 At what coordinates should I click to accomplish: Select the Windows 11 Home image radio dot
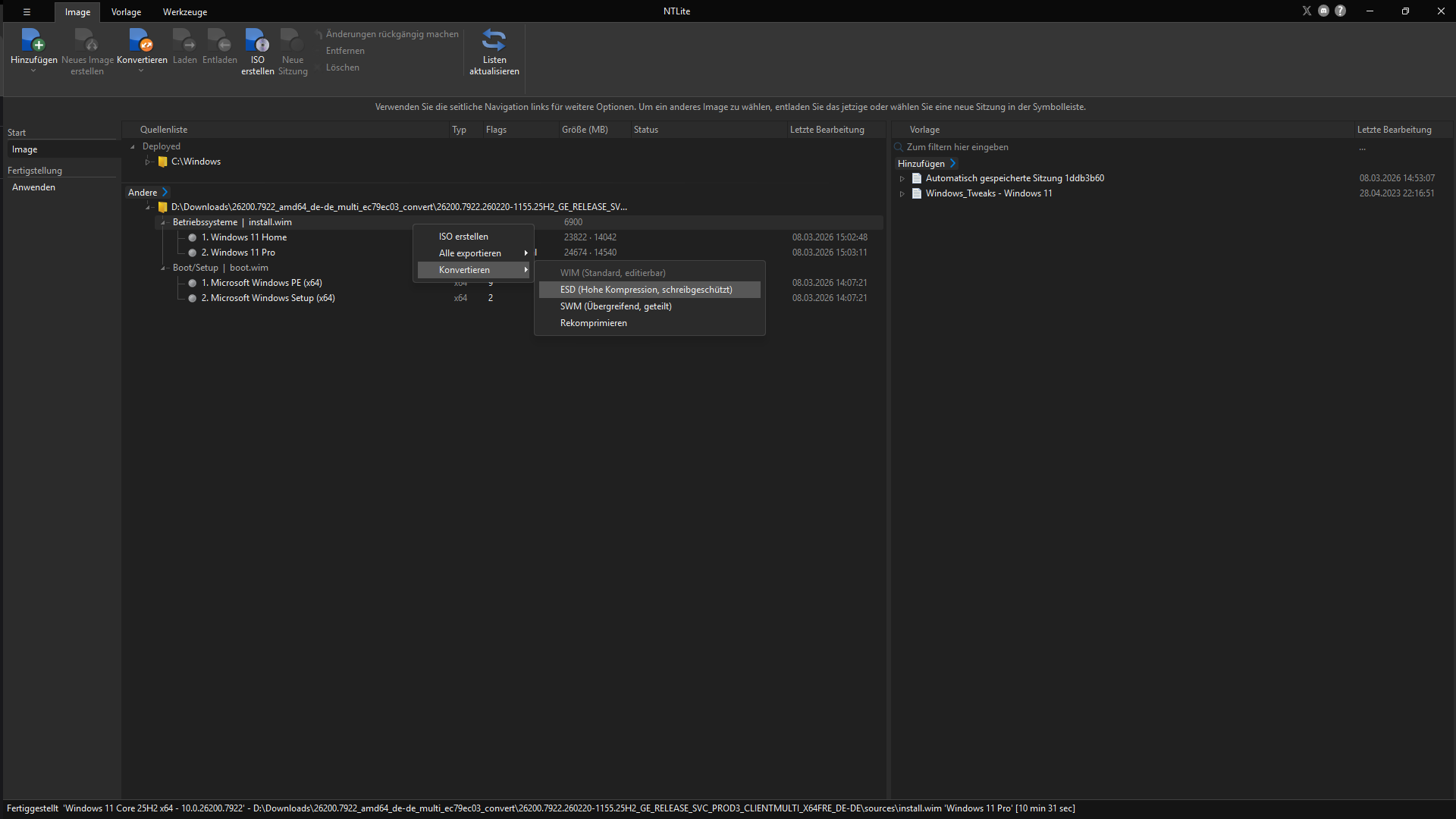[193, 238]
